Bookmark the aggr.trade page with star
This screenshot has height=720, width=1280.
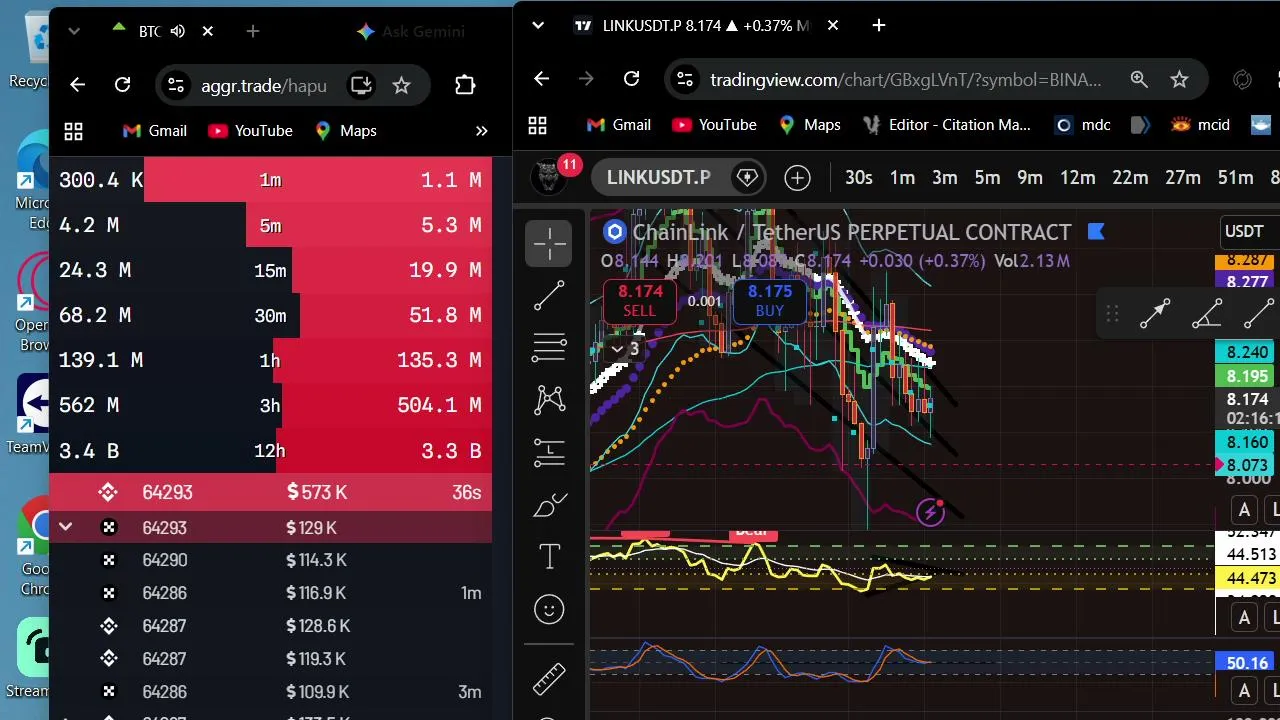click(401, 85)
